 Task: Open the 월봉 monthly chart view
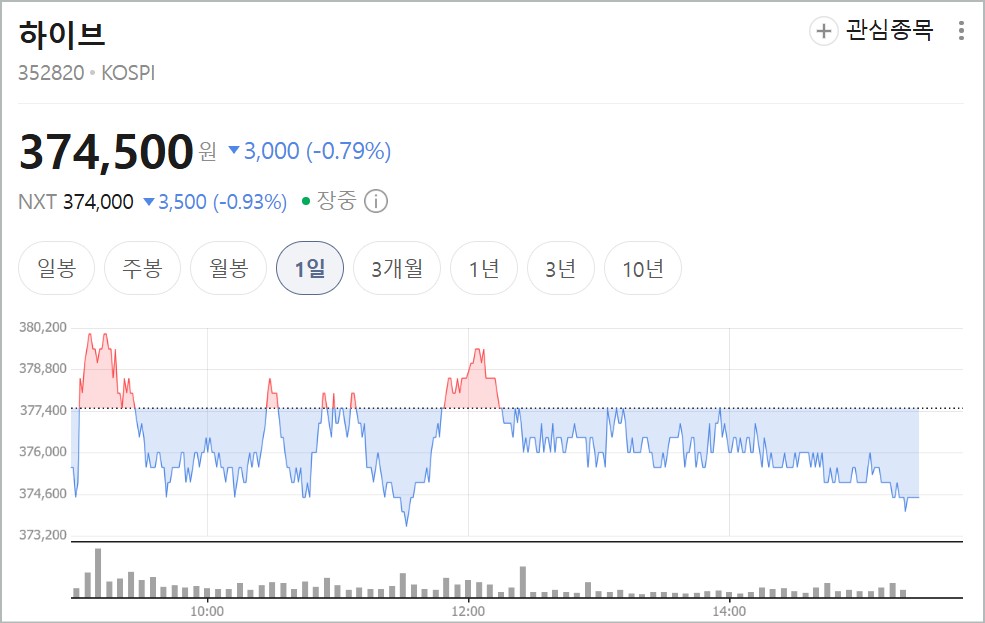click(x=227, y=267)
